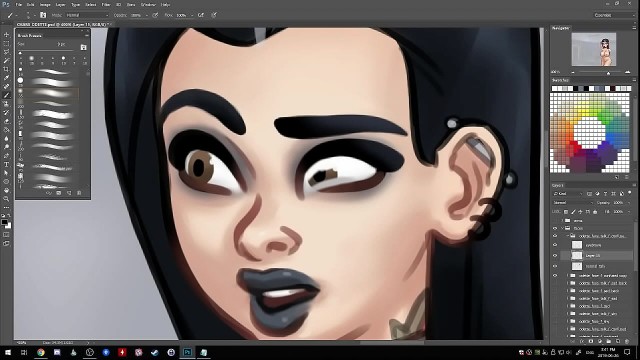Select the Horizontal Type tool
This screenshot has height=360, width=640.
pos(6,164)
